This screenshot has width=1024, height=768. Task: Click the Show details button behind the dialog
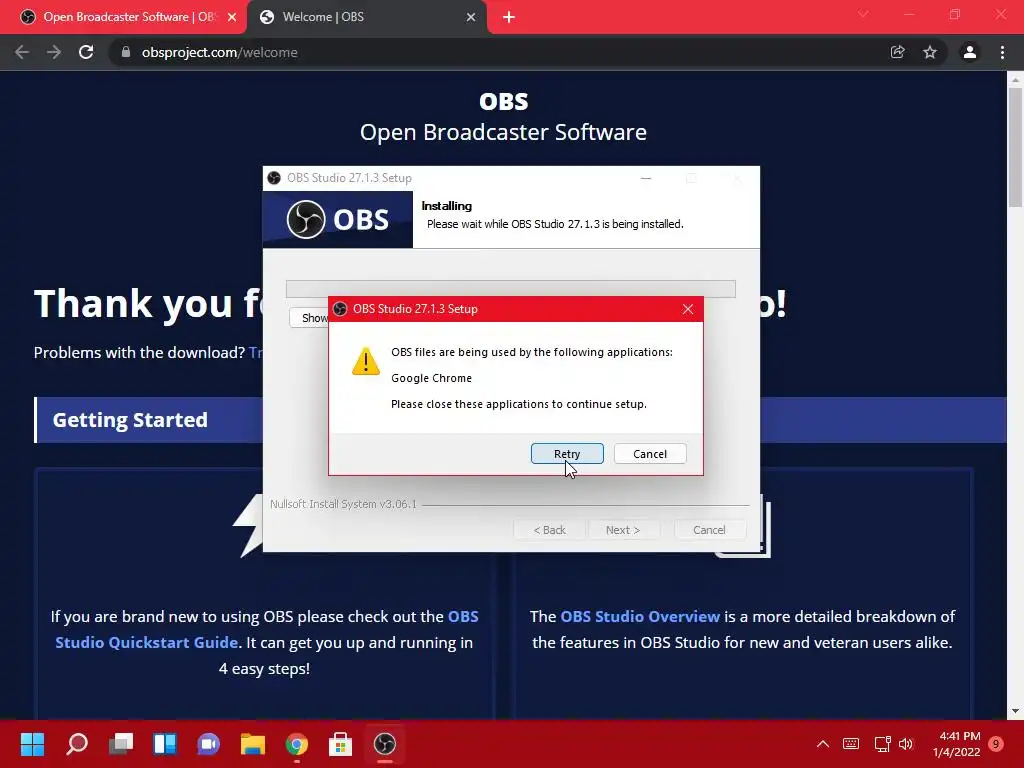pyautogui.click(x=309, y=317)
